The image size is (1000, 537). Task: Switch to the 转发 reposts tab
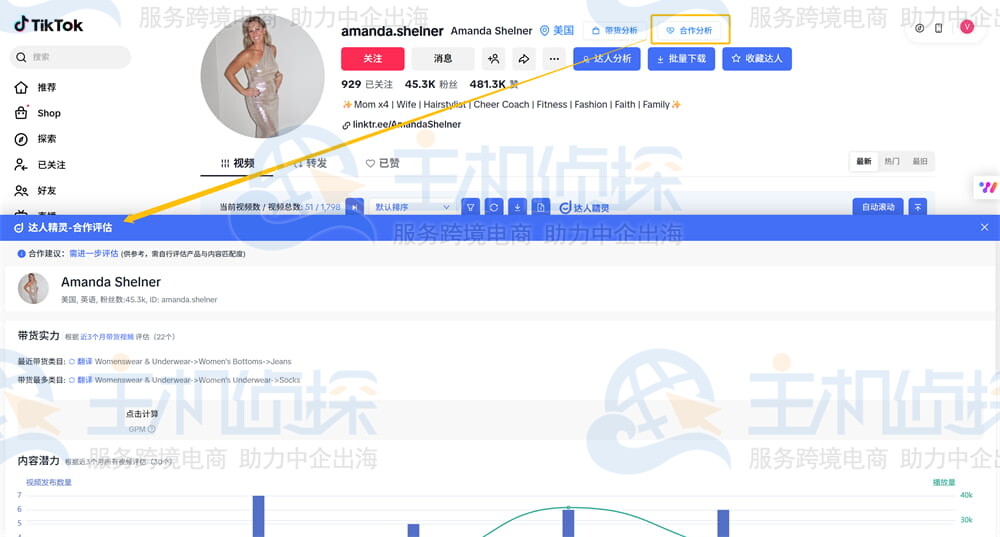click(x=310, y=163)
